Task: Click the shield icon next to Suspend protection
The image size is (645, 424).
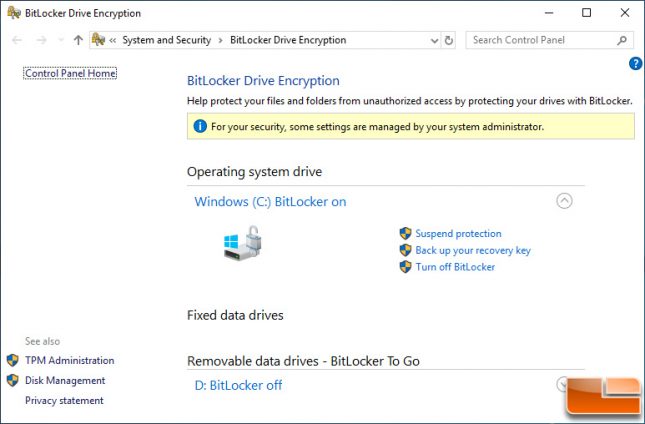Action: tap(405, 234)
